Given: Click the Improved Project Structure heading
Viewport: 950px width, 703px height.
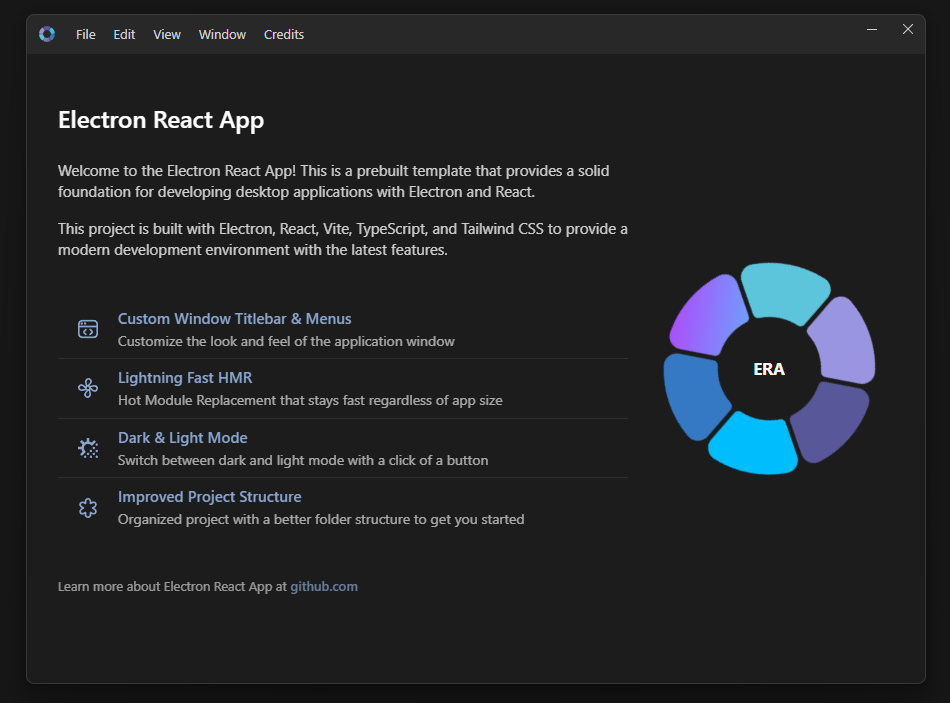Looking at the screenshot, I should 210,497.
